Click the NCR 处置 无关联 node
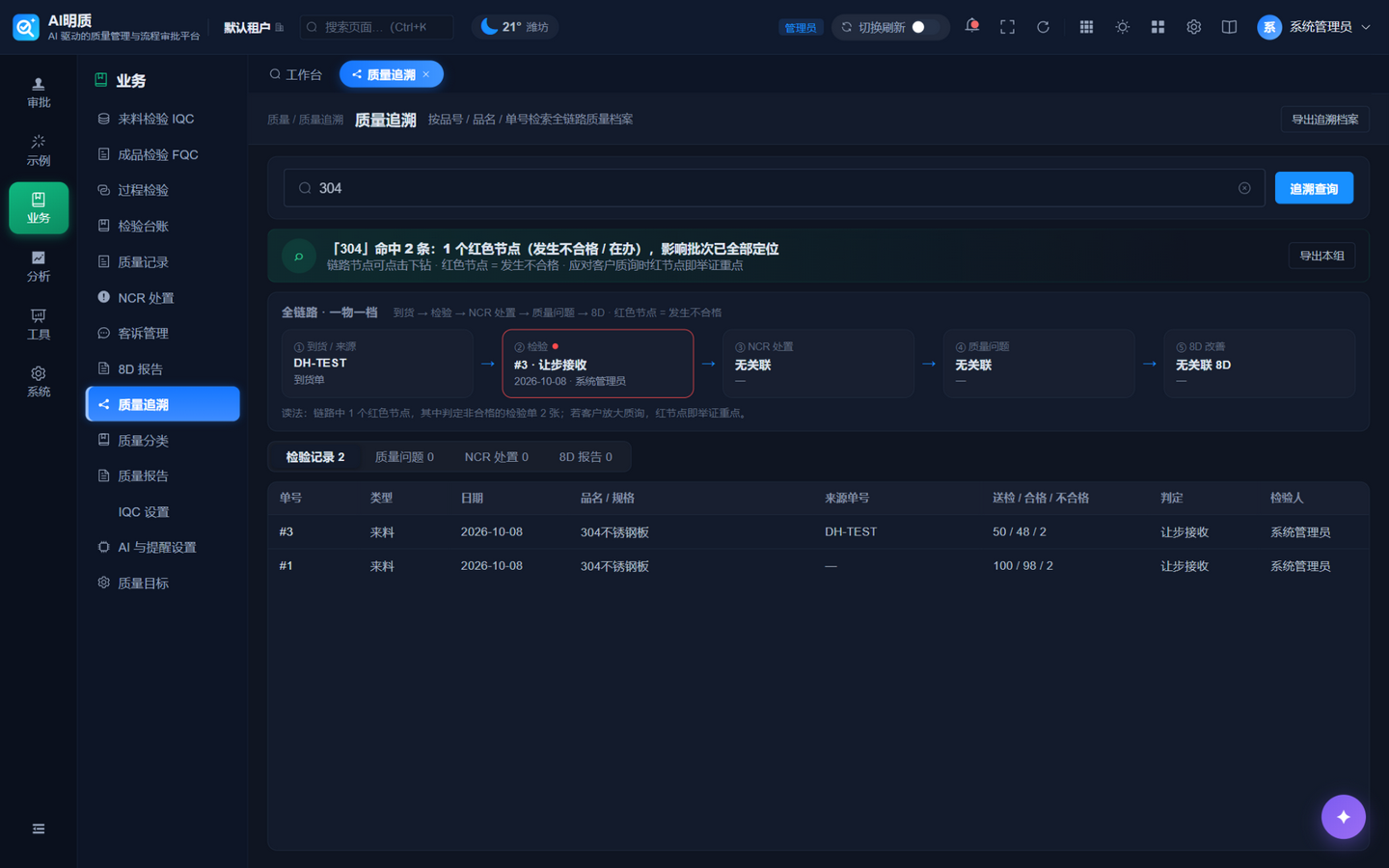 (818, 364)
